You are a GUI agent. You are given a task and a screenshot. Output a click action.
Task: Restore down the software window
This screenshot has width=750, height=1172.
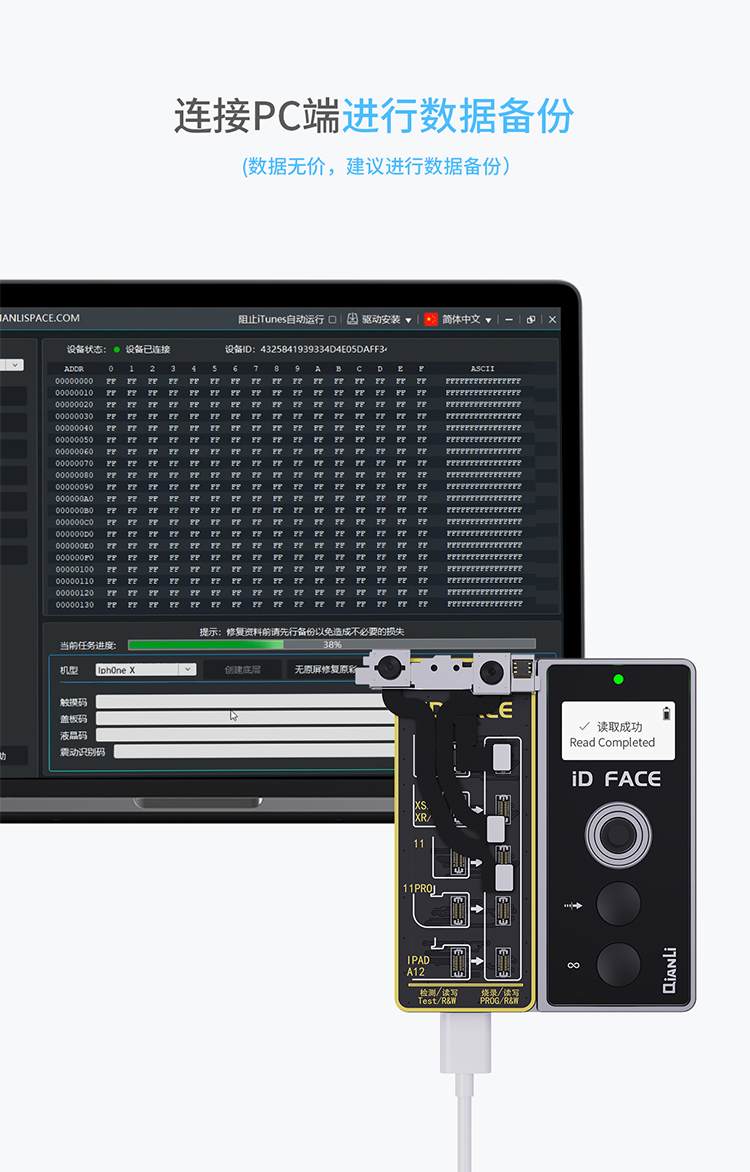coord(531,319)
